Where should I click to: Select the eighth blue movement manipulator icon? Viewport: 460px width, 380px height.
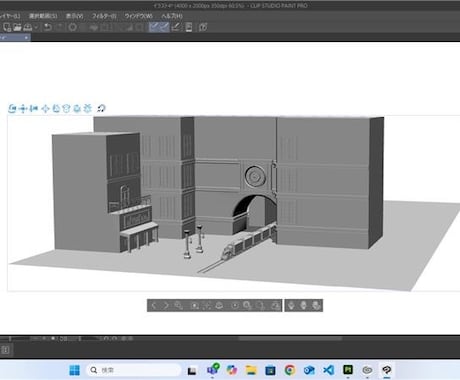pyautogui.click(x=88, y=108)
